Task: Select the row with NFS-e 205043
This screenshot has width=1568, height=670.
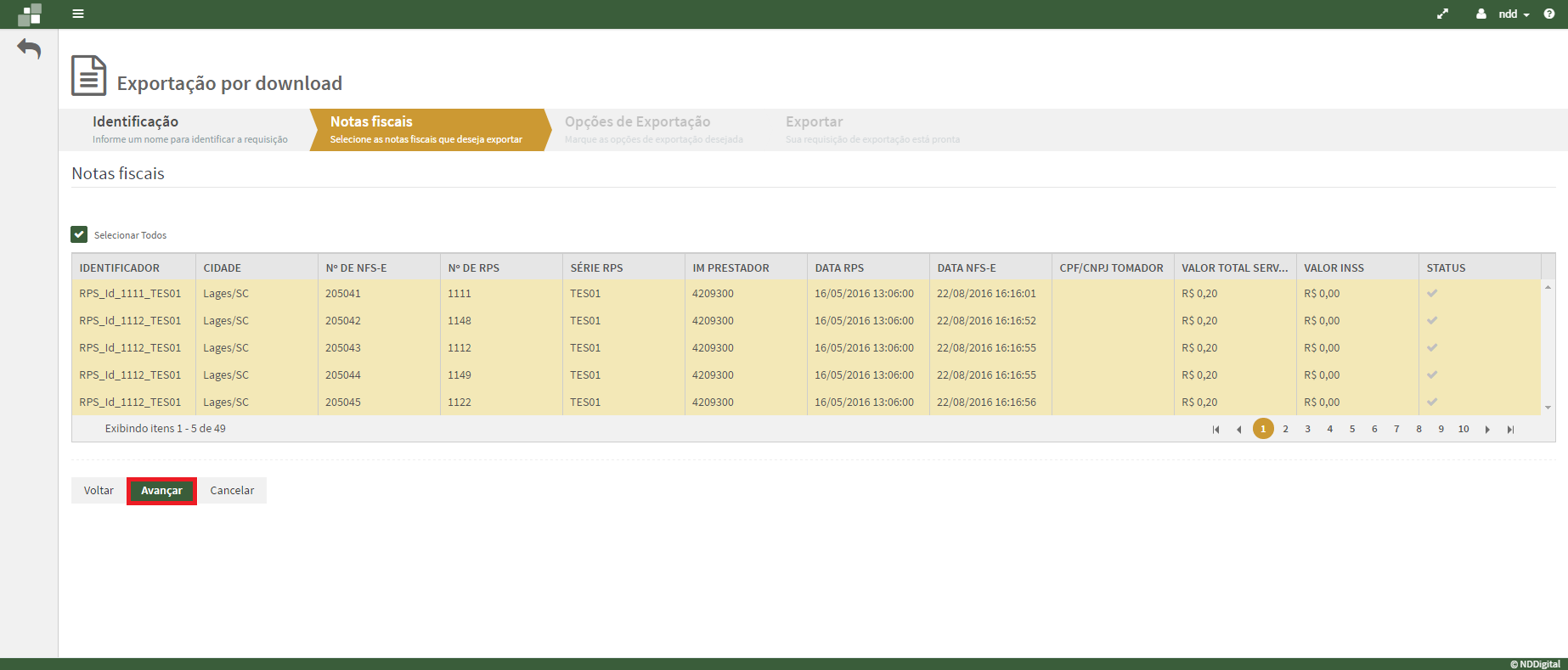Action: 343,348
